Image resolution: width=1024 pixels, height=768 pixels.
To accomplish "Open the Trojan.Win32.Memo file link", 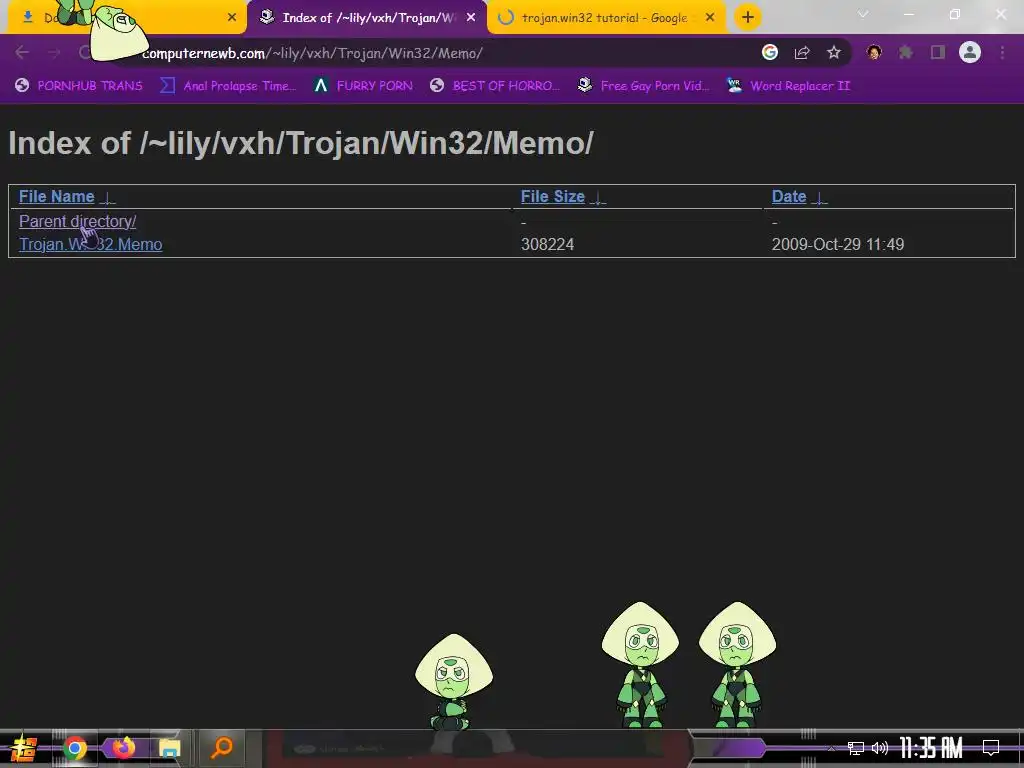I will coord(90,244).
